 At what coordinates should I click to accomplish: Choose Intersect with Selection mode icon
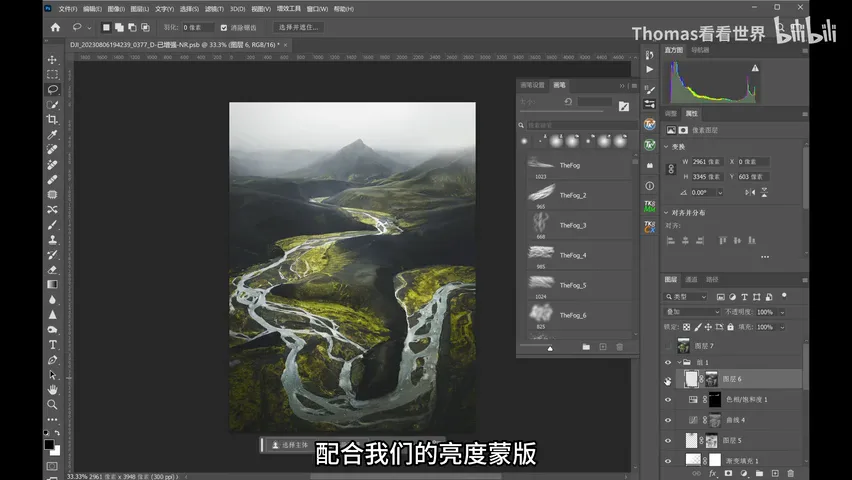[145, 27]
